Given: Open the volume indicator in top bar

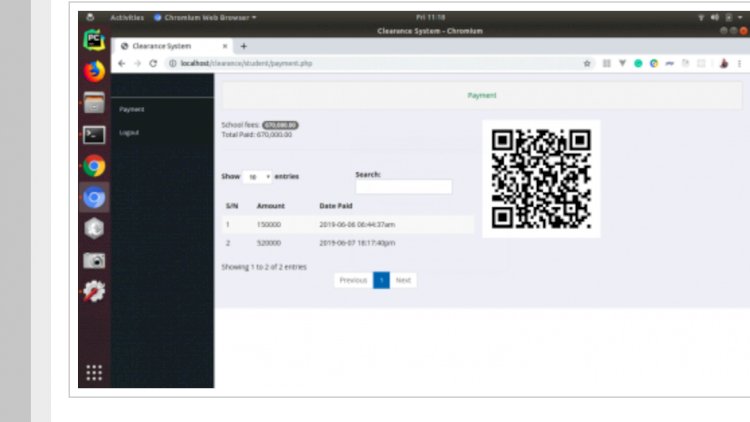Looking at the screenshot, I should [715, 17].
